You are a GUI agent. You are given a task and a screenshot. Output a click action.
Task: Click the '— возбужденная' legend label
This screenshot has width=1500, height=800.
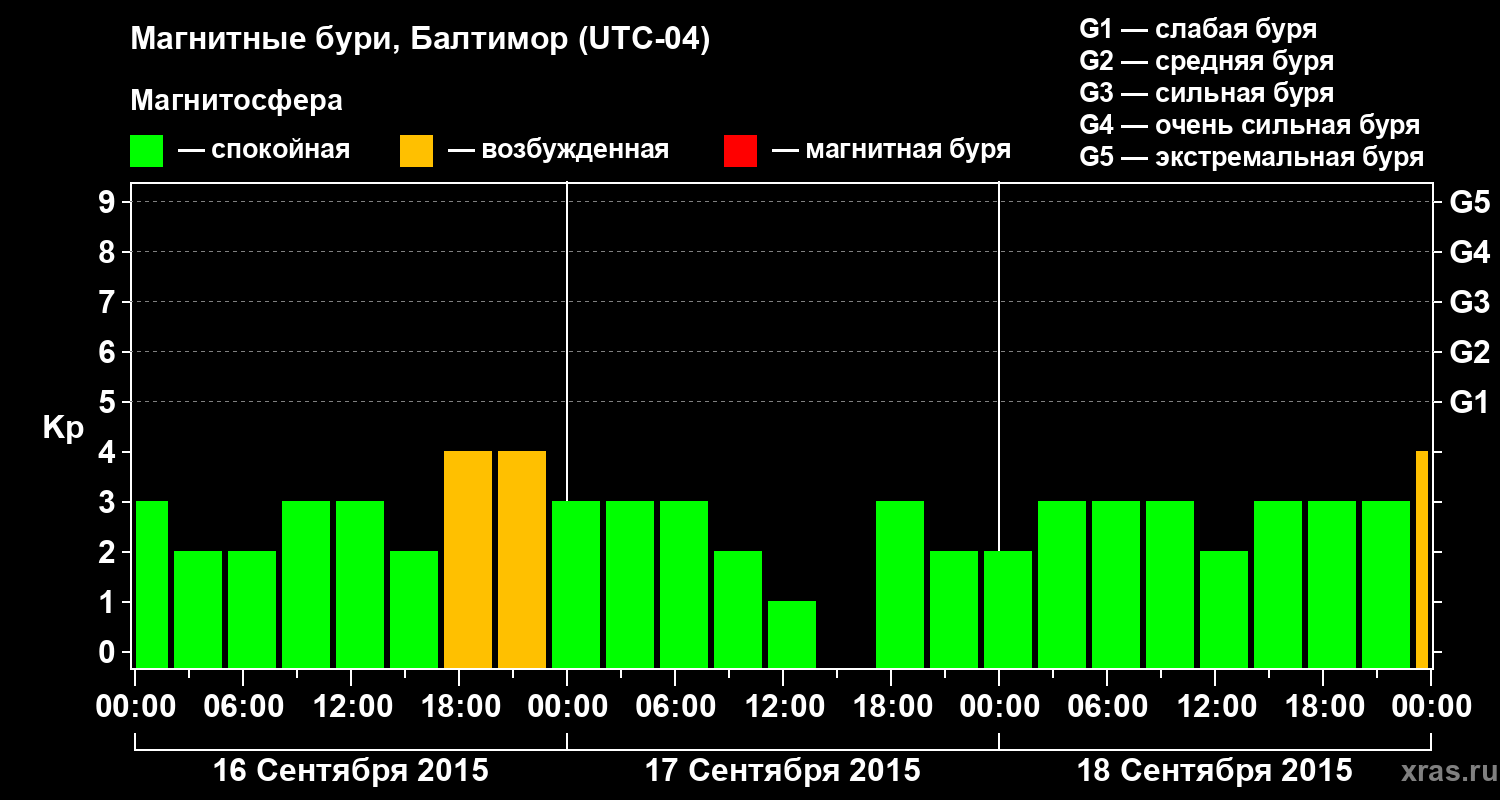(558, 151)
